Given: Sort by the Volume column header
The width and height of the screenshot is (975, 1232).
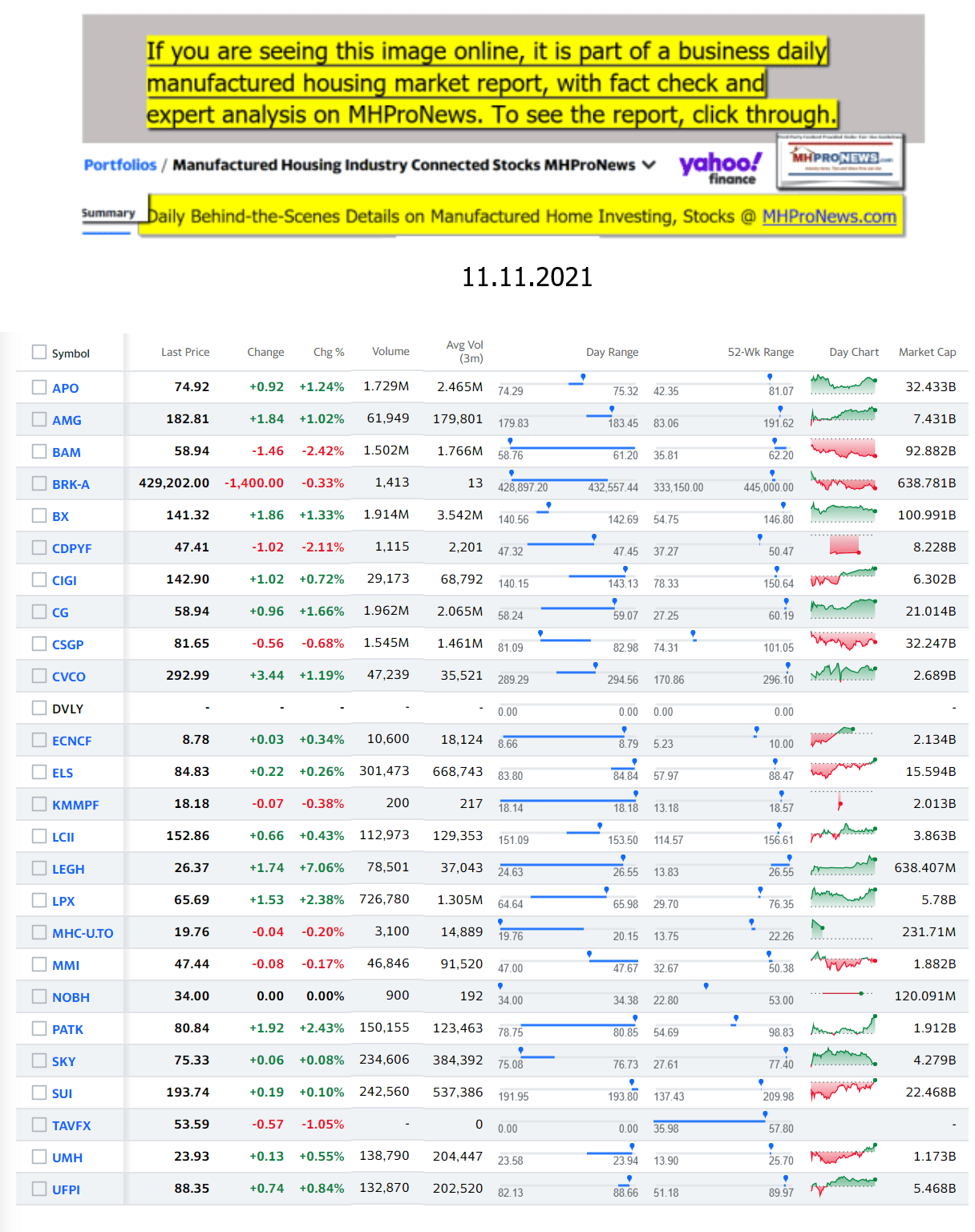Looking at the screenshot, I should point(390,351).
